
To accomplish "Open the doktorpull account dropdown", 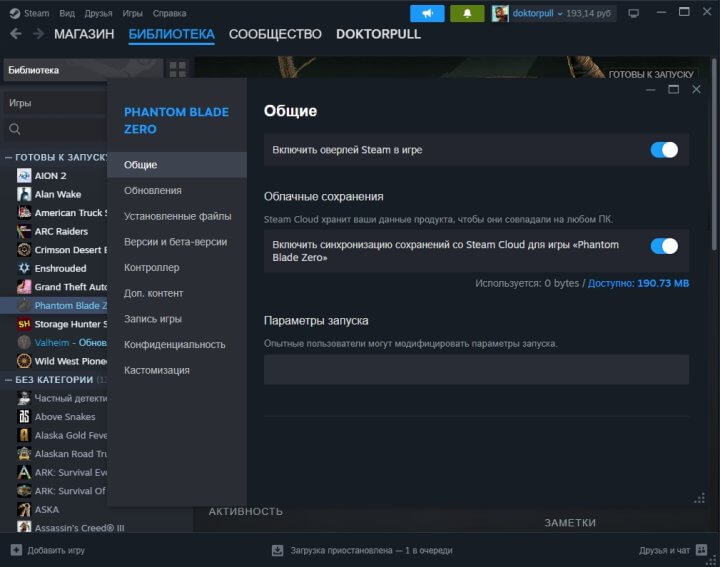I will click(x=560, y=14).
